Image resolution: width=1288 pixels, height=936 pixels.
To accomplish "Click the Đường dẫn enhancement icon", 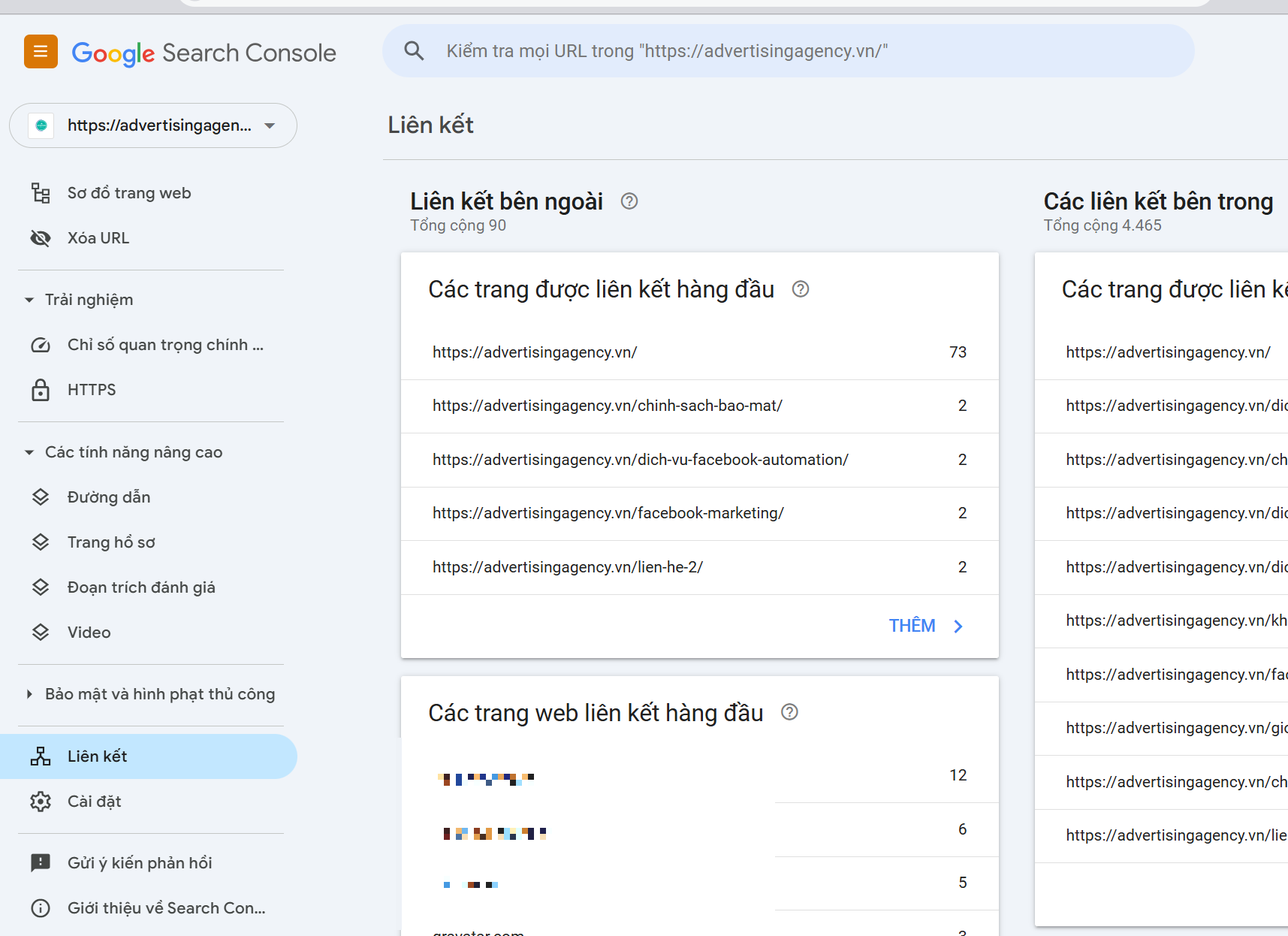I will click(41, 497).
